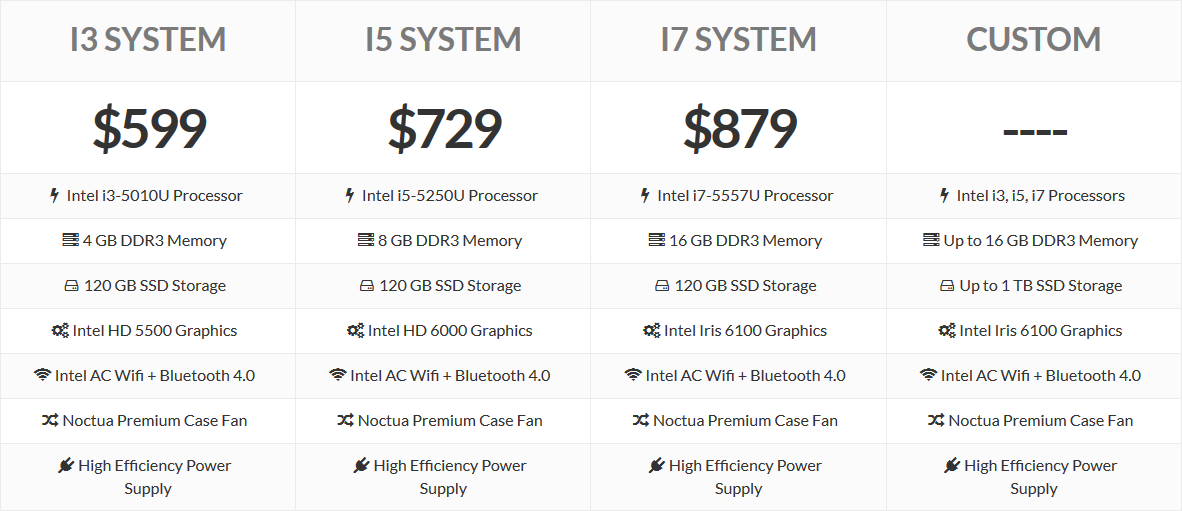The width and height of the screenshot is (1182, 511).
Task: Select the I7 SYSTEM plan heading
Action: pos(738,40)
